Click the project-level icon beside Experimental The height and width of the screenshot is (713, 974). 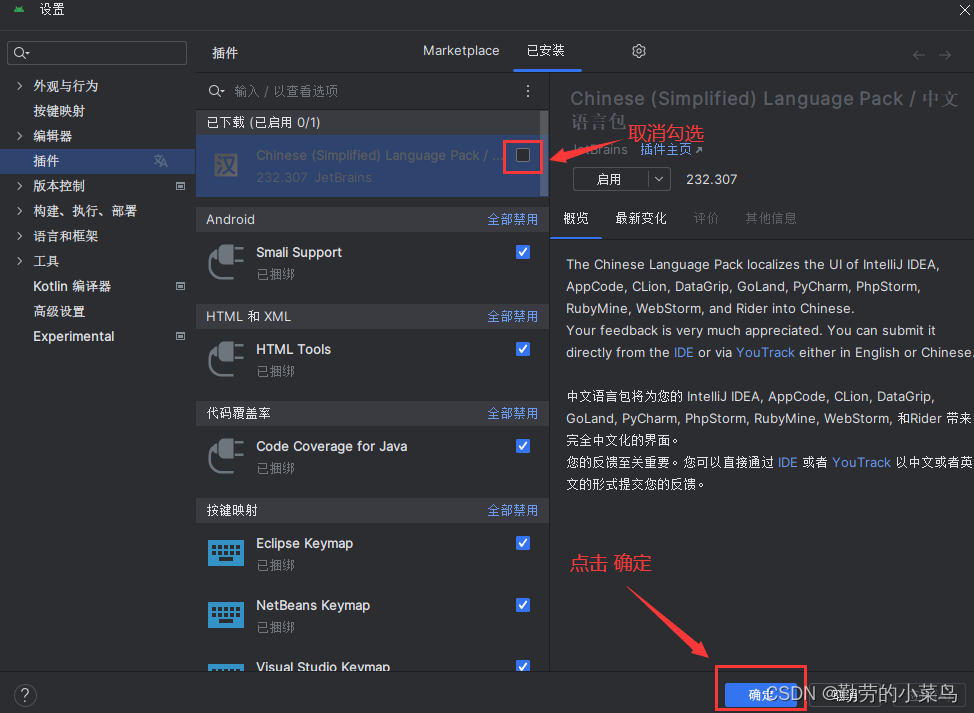(x=180, y=336)
